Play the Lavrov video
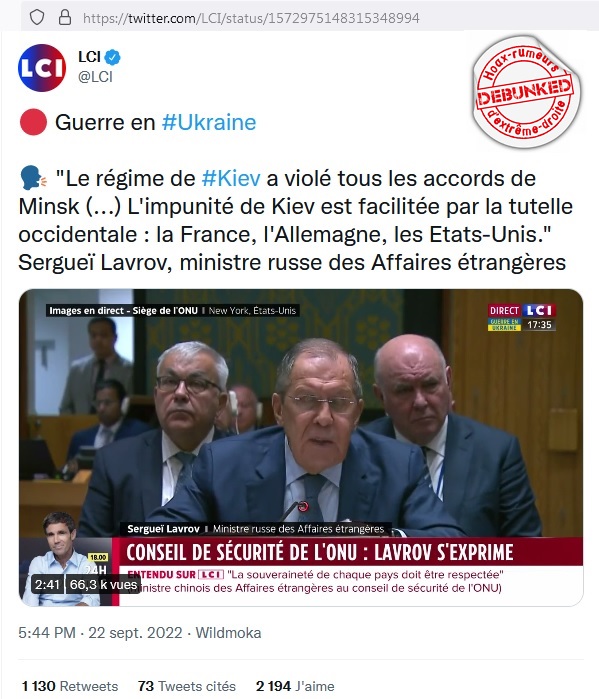The height and width of the screenshot is (699, 599). 301,448
